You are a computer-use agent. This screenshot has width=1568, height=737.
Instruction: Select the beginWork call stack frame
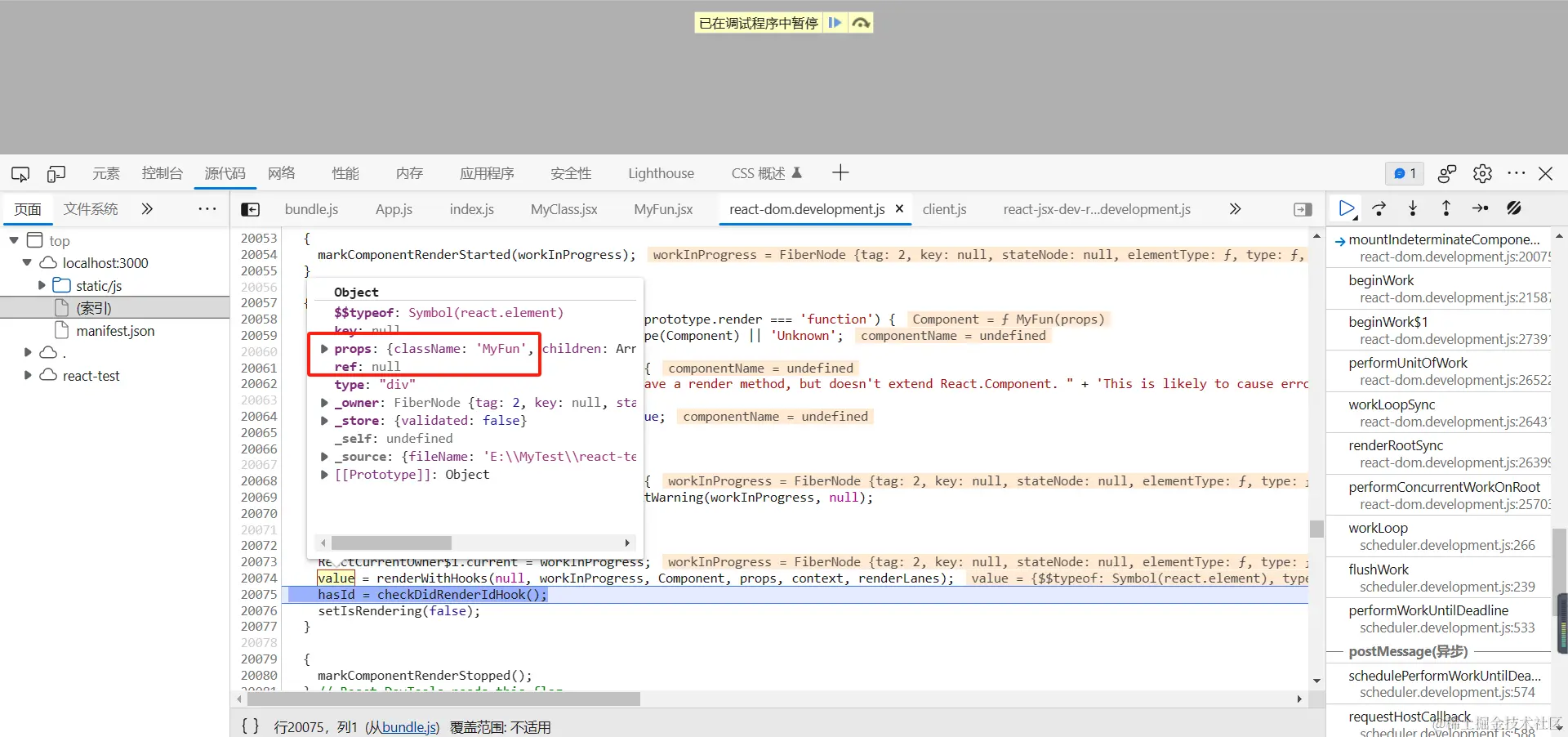click(1439, 288)
